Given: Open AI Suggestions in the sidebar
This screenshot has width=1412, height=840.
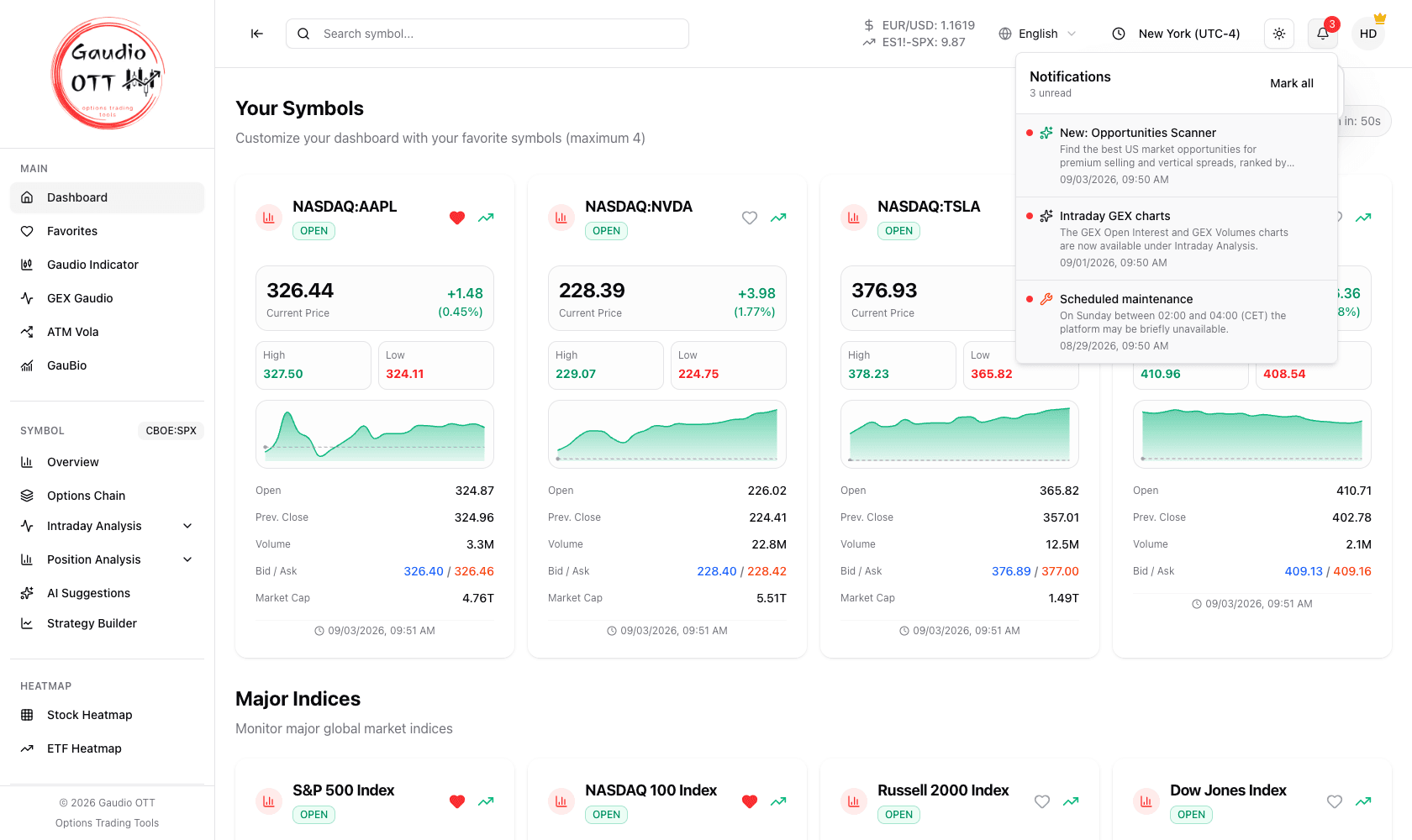Looking at the screenshot, I should [x=108, y=593].
